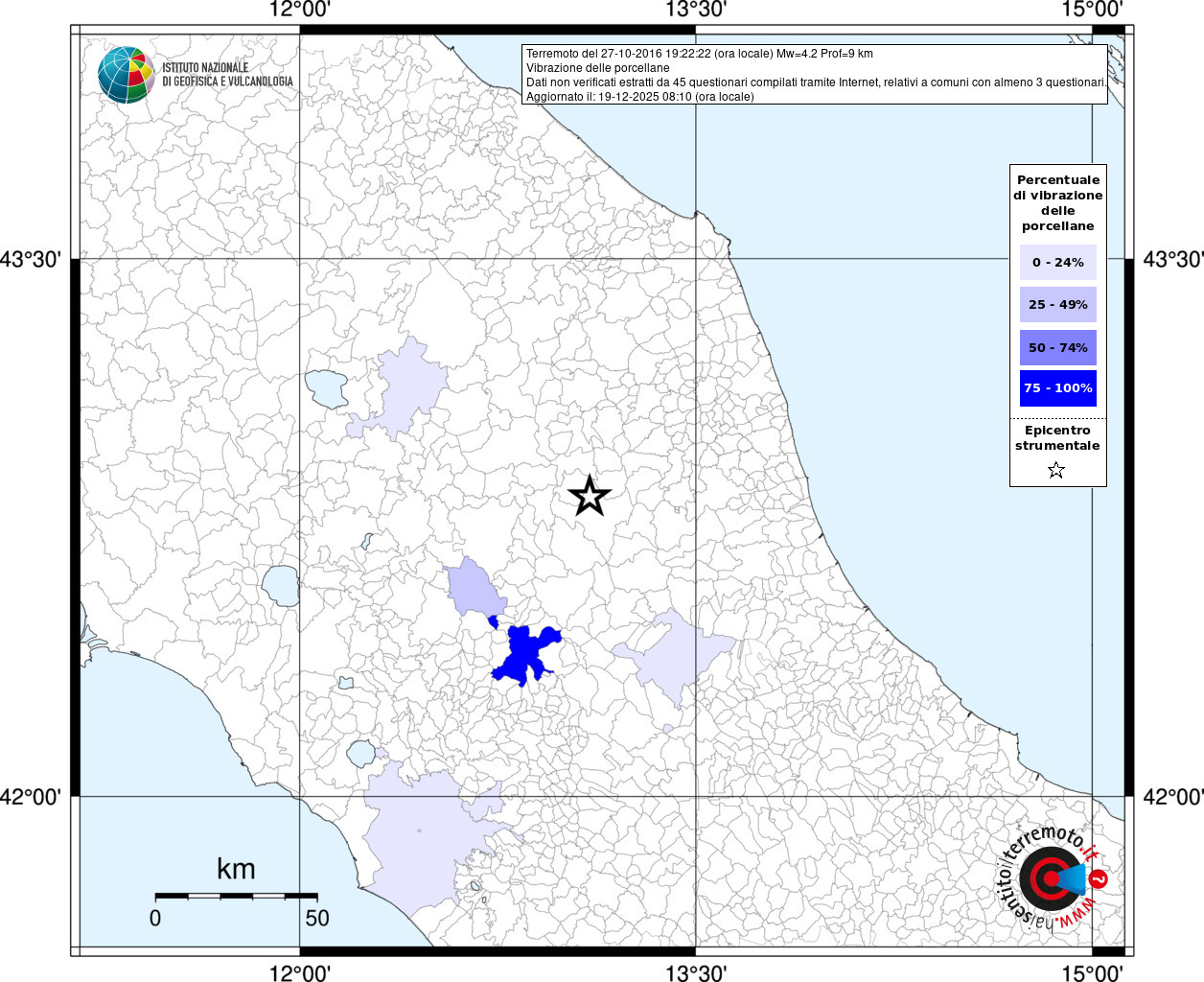Click the tiny dark blue area north of the large one
Viewport: 1204px width, 982px height.
click(494, 621)
